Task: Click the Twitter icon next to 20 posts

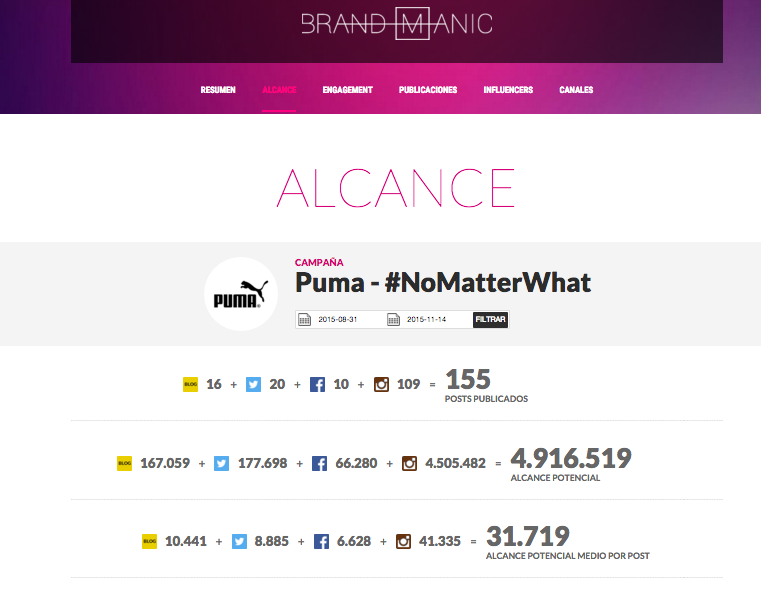Action: click(253, 384)
